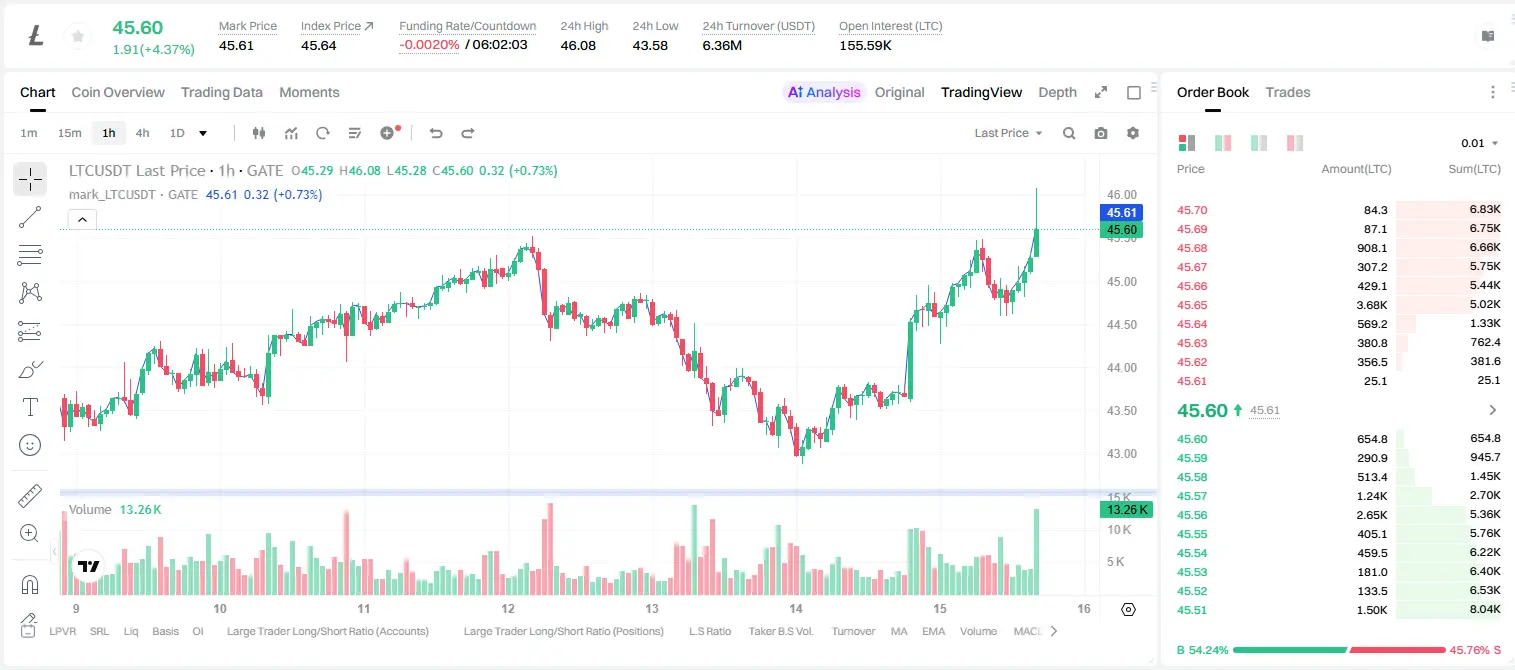1515x670 pixels.
Task: Expand the 0.01 price precision dropdown
Action: (1480, 143)
